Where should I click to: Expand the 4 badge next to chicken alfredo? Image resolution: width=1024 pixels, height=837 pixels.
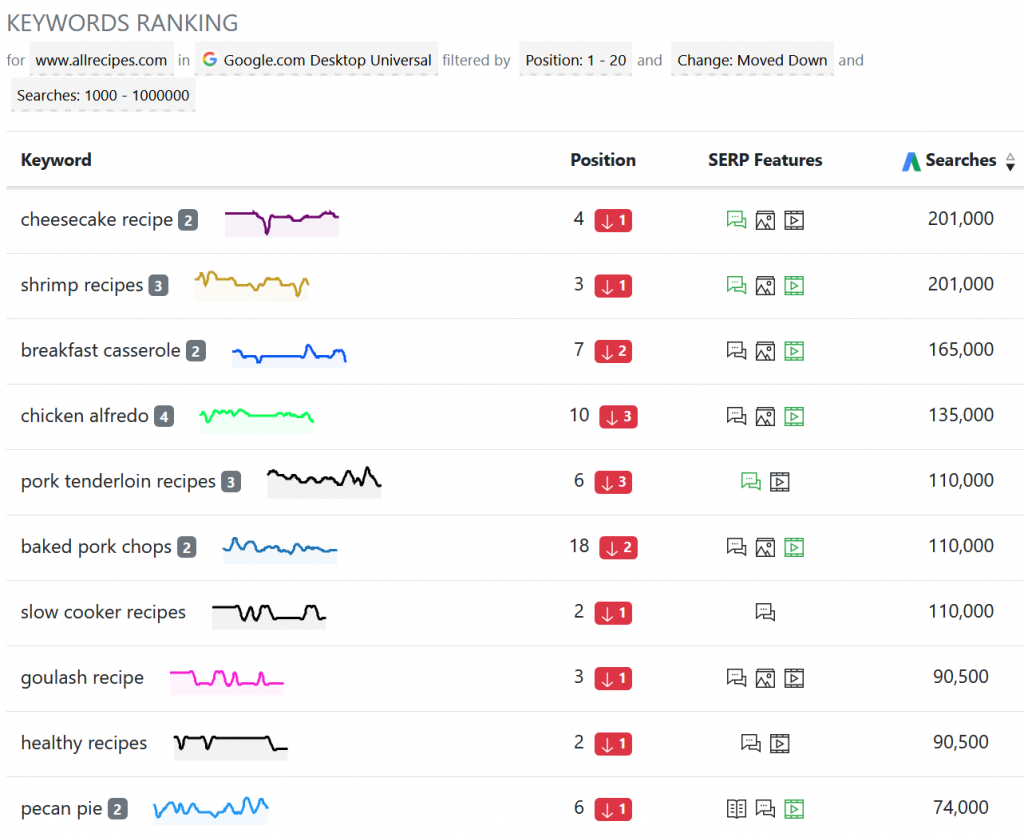[x=164, y=416]
